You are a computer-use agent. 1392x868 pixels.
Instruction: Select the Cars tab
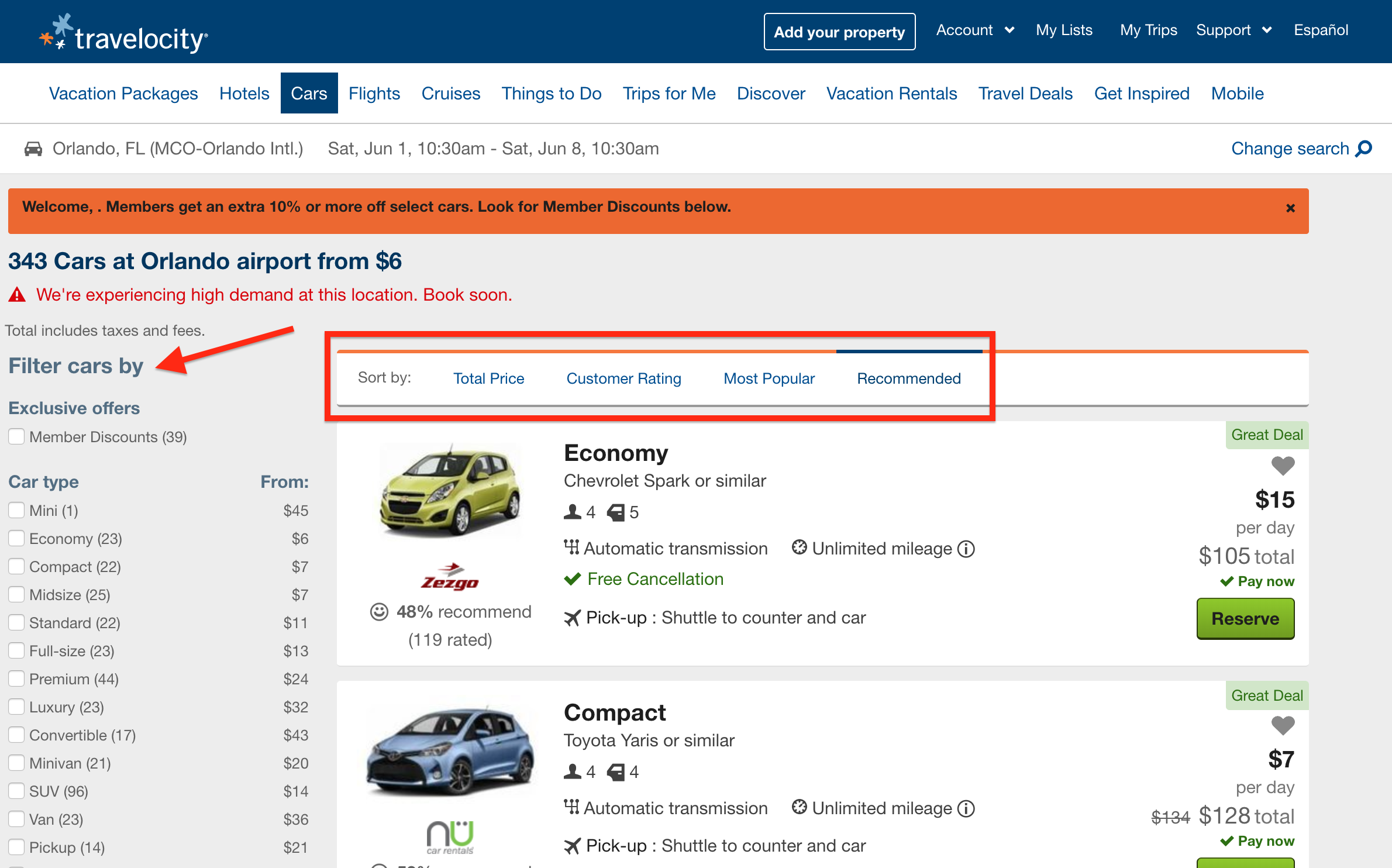coord(309,93)
